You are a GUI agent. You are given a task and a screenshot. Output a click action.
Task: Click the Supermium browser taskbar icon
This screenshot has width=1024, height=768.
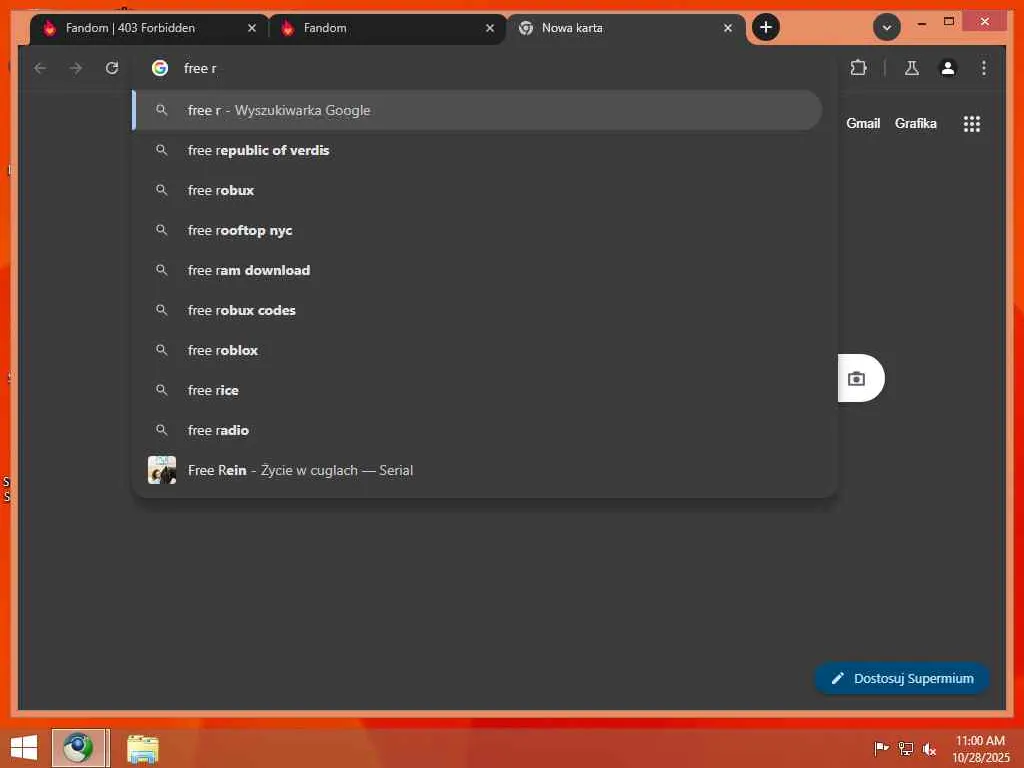[x=78, y=748]
